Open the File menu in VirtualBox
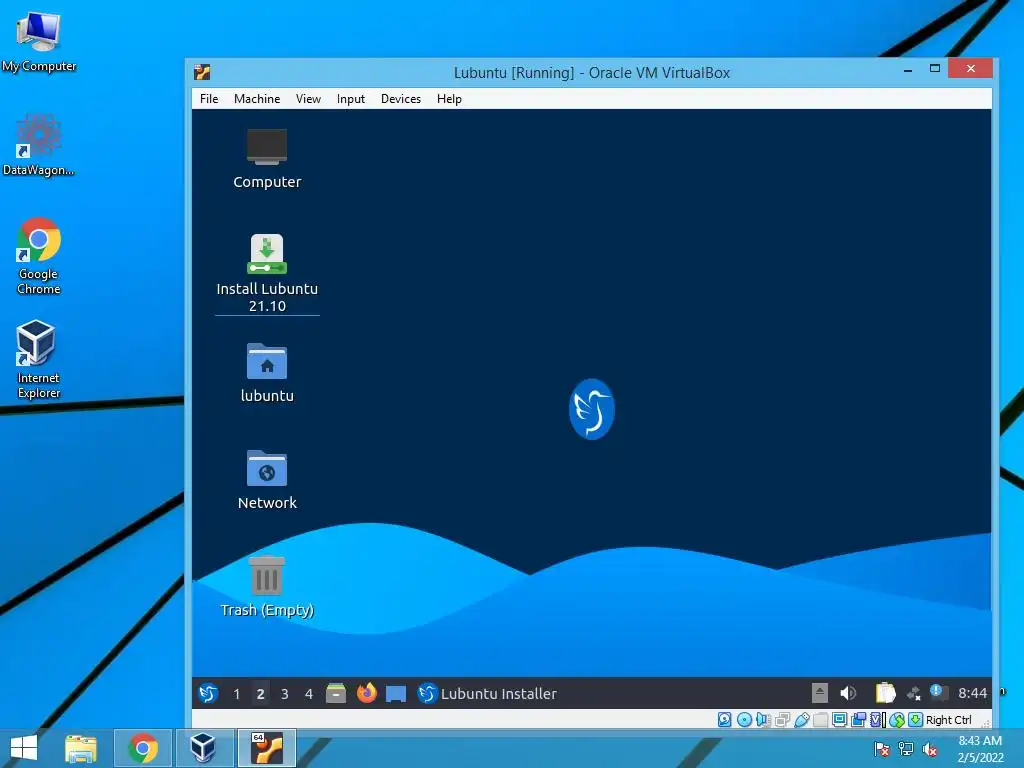The width and height of the screenshot is (1024, 768). [209, 99]
